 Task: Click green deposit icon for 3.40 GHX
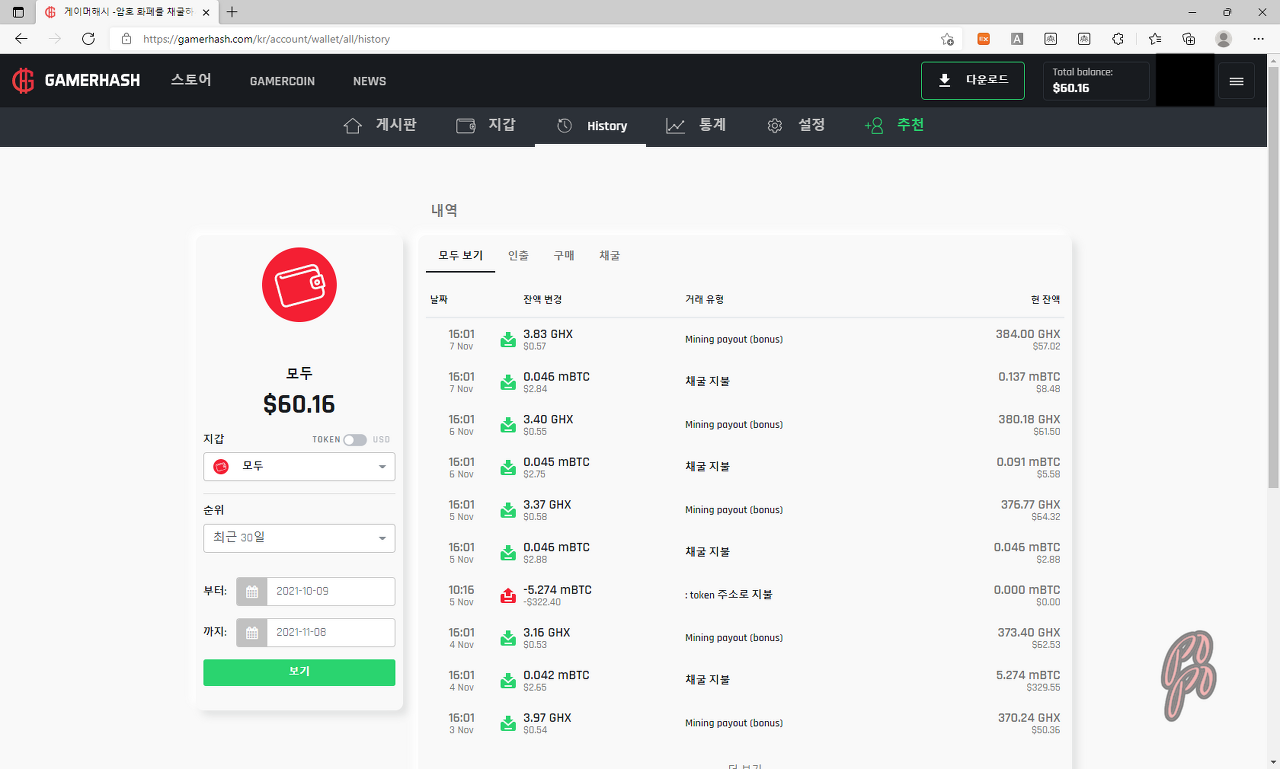508,425
